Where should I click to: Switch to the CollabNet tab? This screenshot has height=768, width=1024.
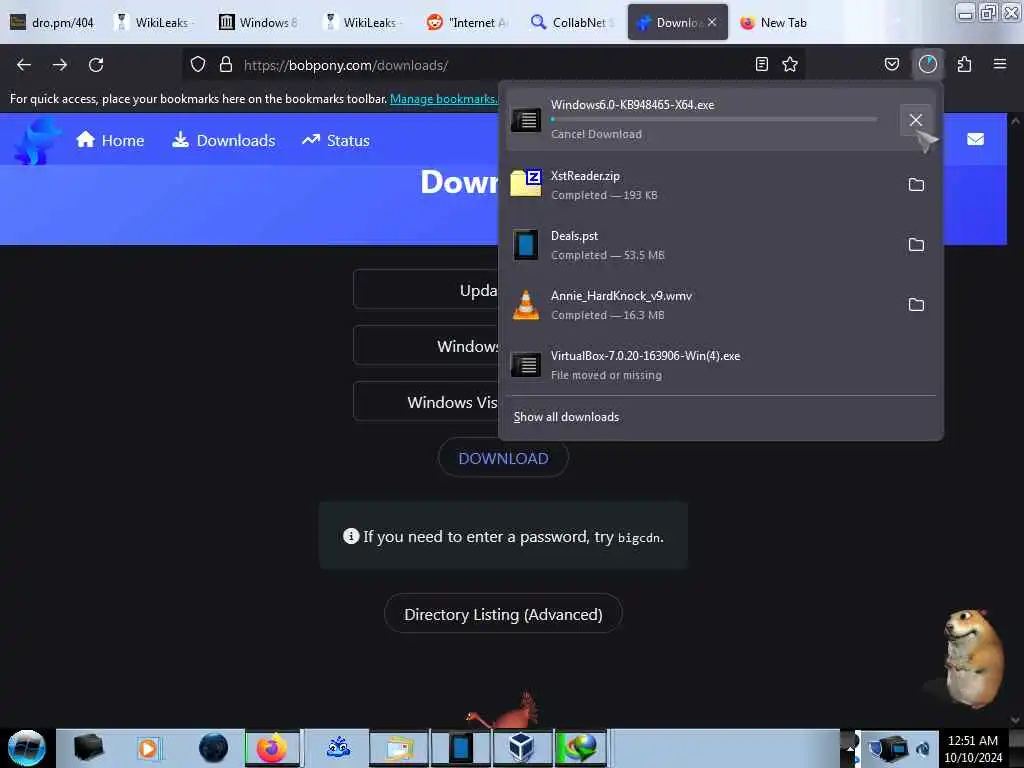click(x=571, y=22)
